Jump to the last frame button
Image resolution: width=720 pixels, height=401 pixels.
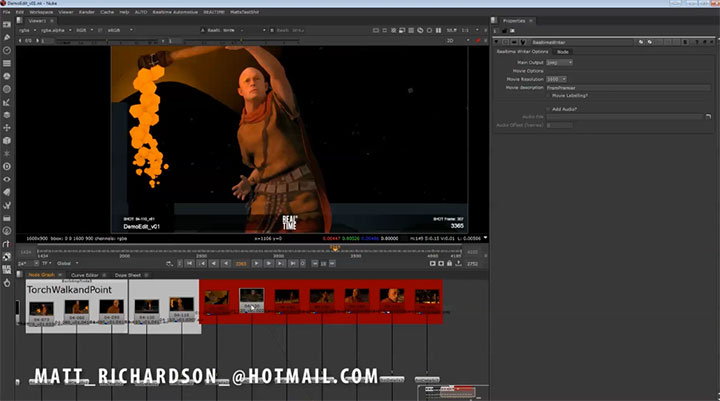click(292, 264)
